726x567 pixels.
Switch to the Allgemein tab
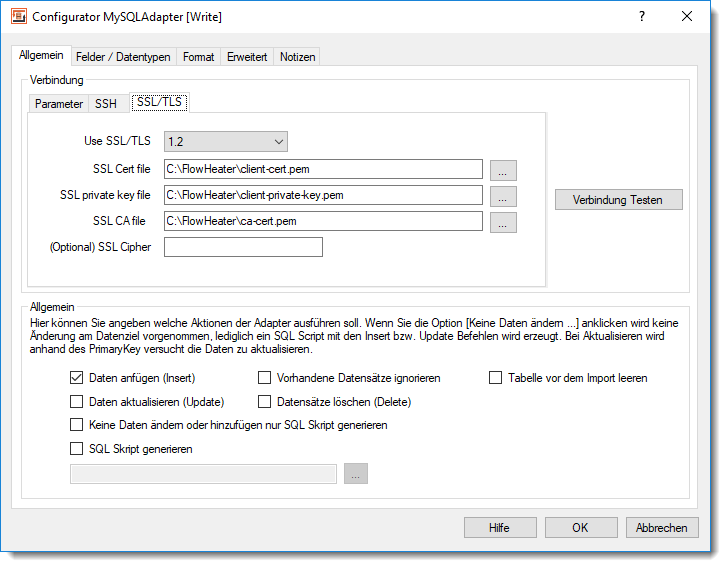coord(41,56)
